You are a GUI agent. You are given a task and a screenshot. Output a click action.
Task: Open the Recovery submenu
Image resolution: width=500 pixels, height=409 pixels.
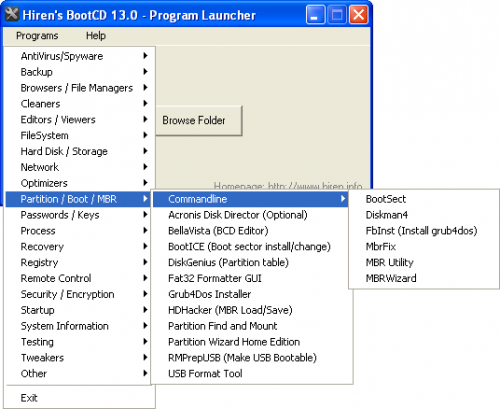point(78,247)
